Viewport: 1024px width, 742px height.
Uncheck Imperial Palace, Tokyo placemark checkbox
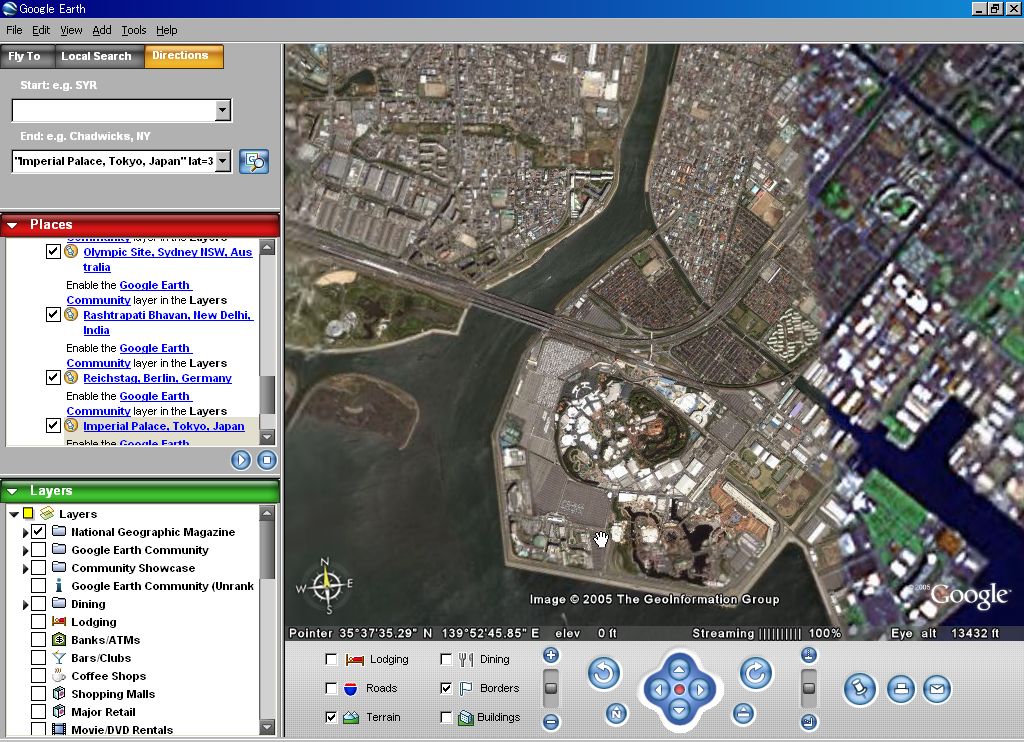(x=54, y=426)
